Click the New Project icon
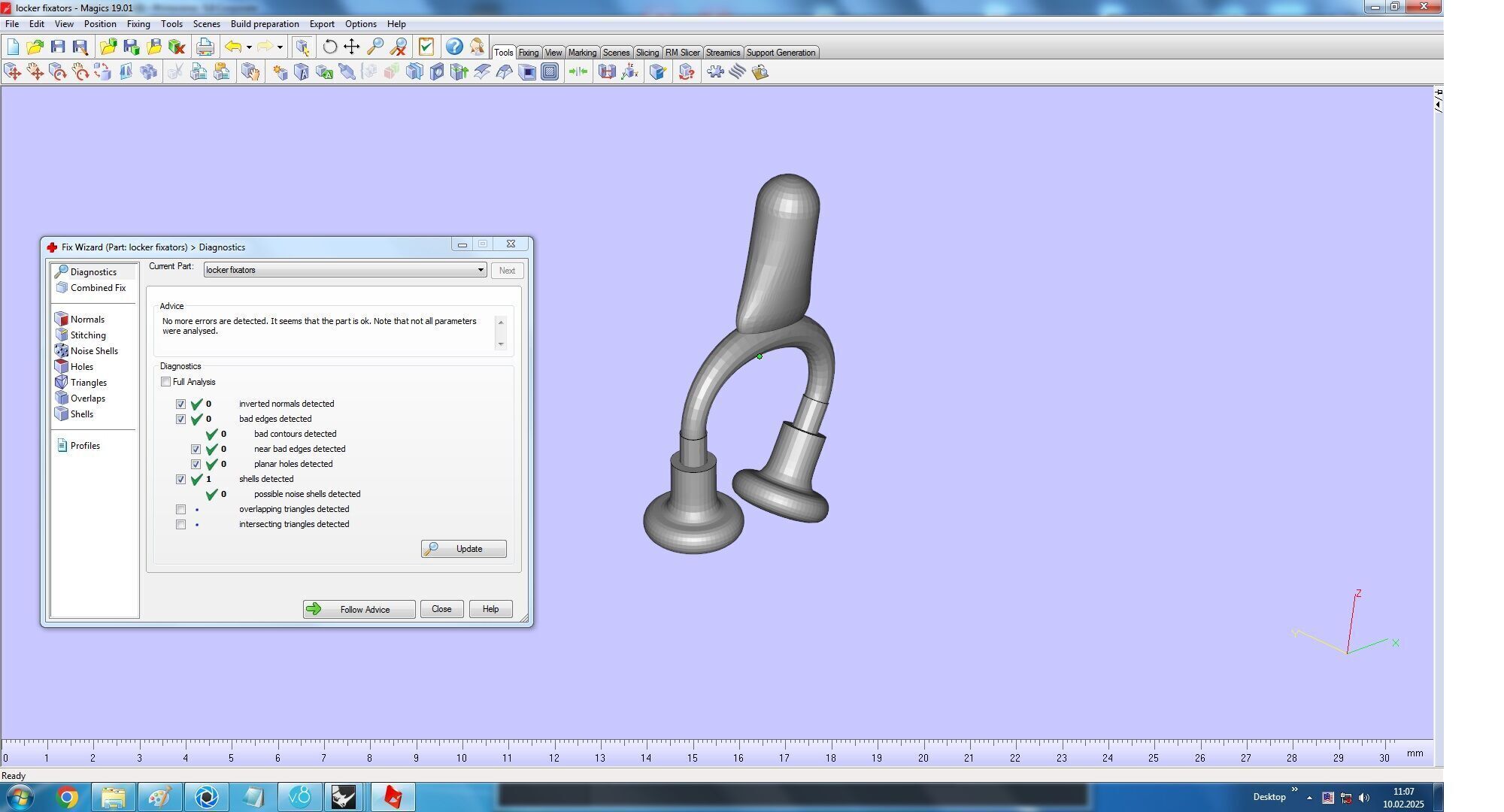This screenshot has width=1504, height=812. coord(13,47)
